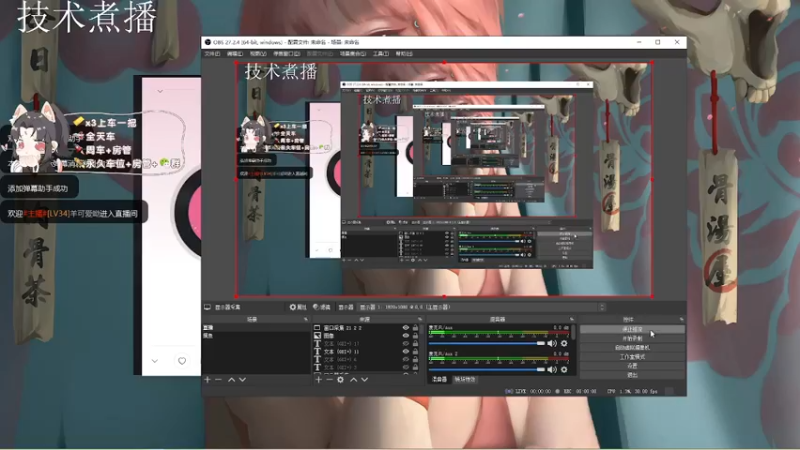Switch to the 转场特效 tab

tap(465, 380)
